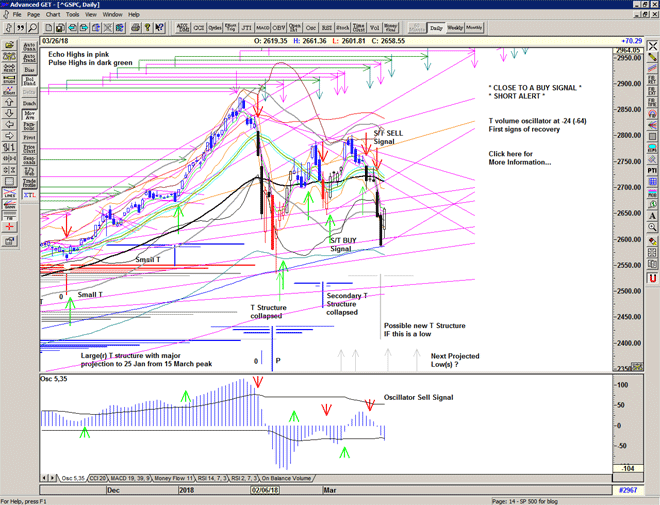The height and width of the screenshot is (505, 660).
Task: Open the Chart menu
Action: 52,15
